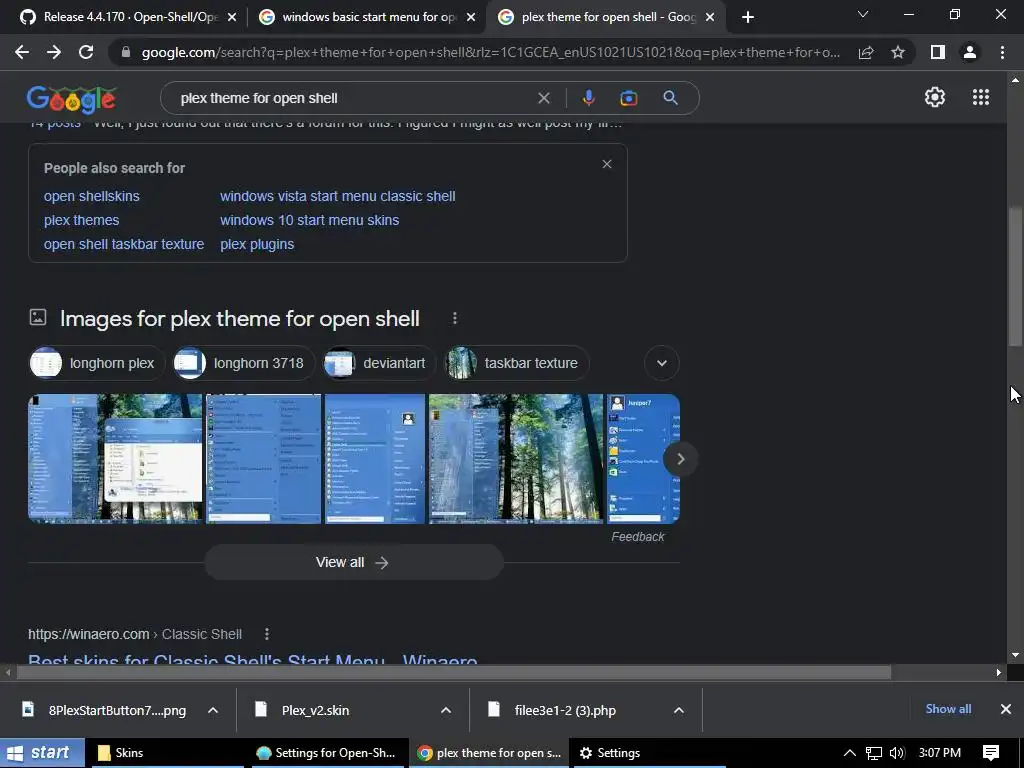Filter images by longhorn 3718 chip
This screenshot has height=768, width=1024.
[x=244, y=363]
